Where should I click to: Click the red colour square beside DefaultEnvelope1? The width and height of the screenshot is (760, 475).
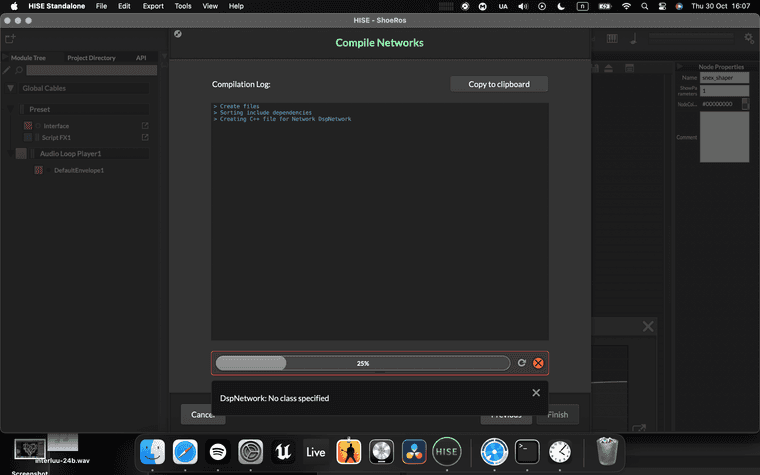[x=38, y=170]
